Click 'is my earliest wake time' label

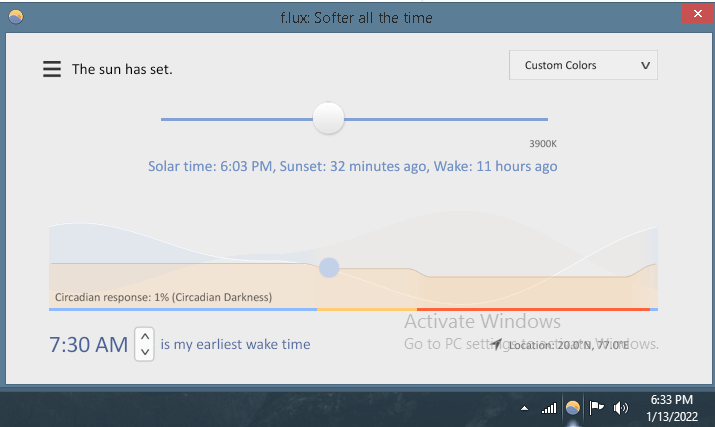pyautogui.click(x=235, y=344)
